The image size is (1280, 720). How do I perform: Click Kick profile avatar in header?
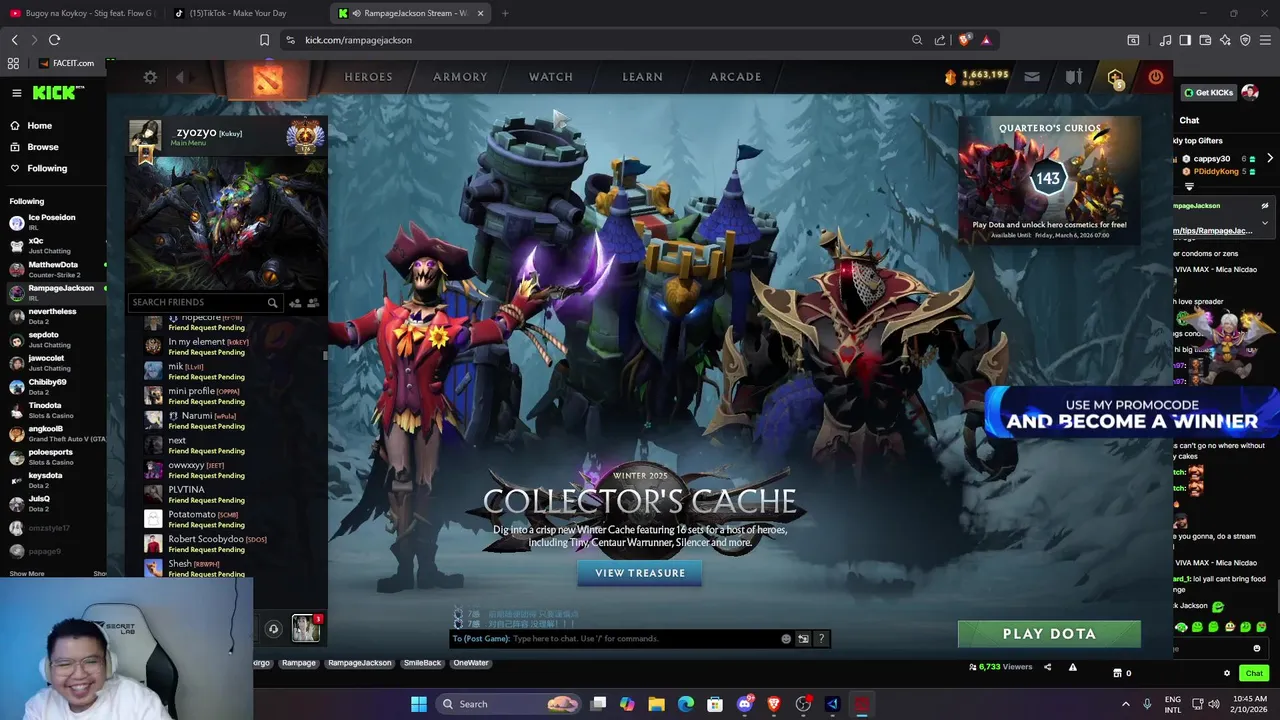[1250, 93]
